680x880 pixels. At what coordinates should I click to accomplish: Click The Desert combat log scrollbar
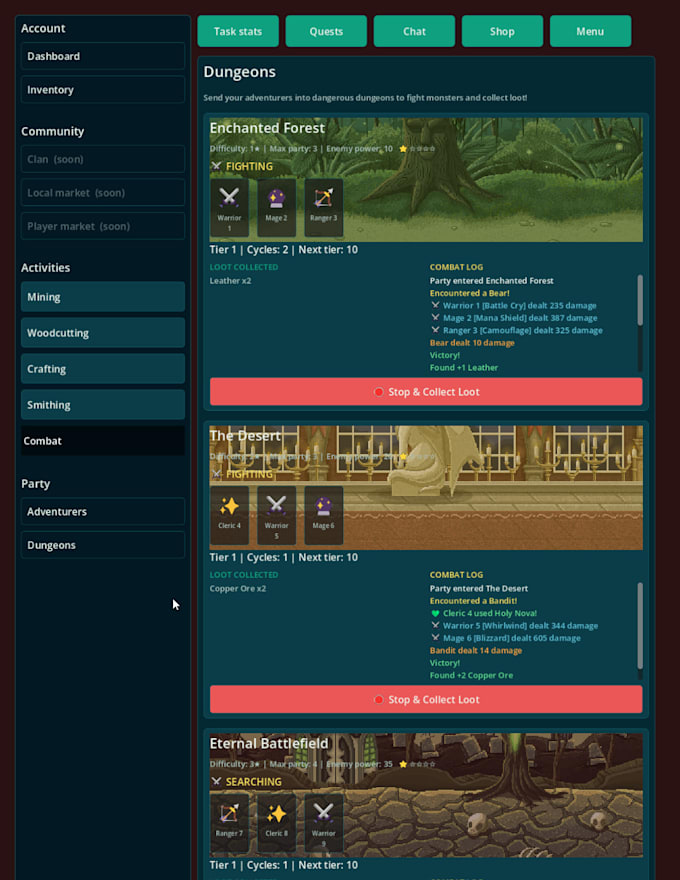coord(640,625)
